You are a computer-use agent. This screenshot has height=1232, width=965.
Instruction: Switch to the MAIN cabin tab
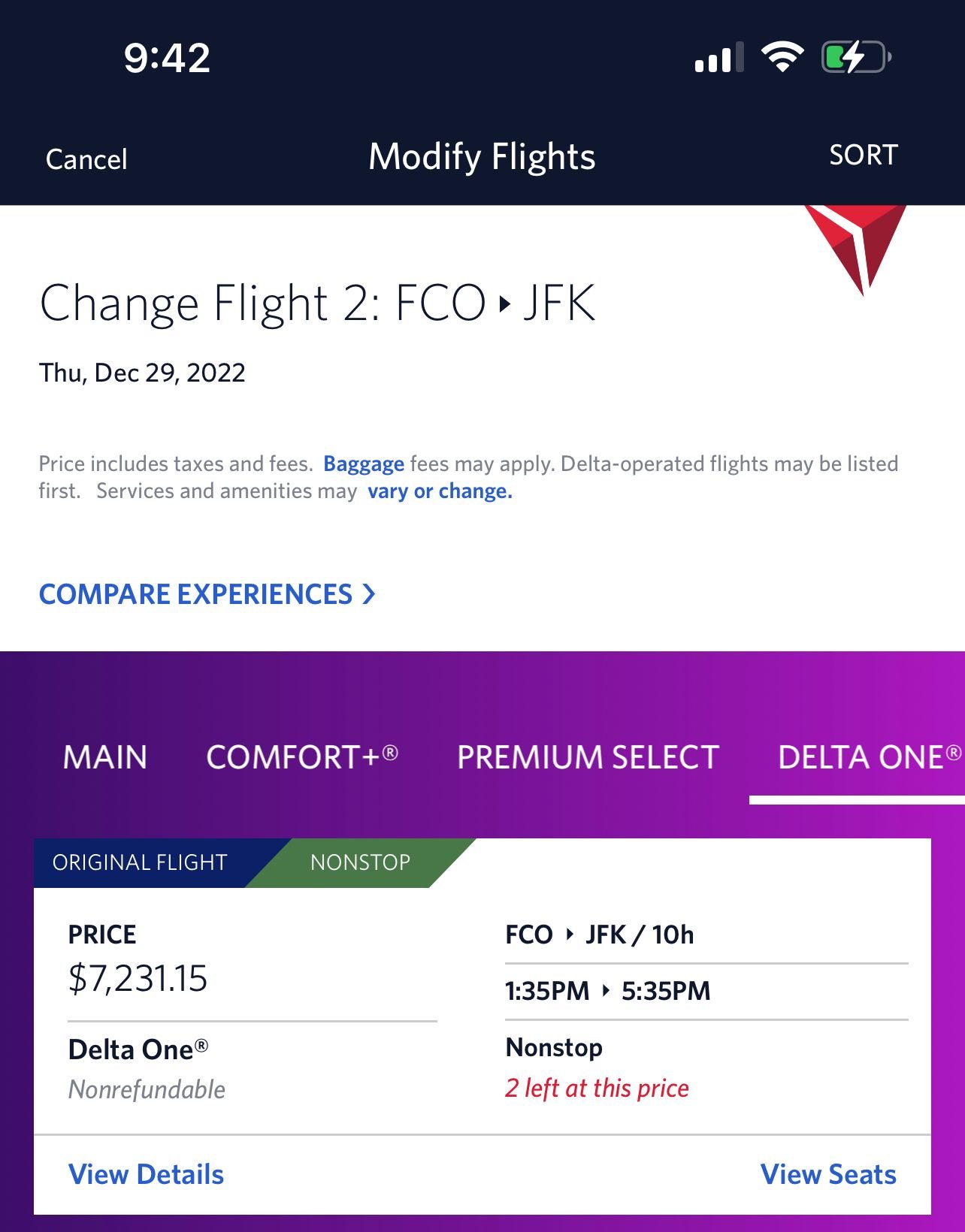(104, 757)
